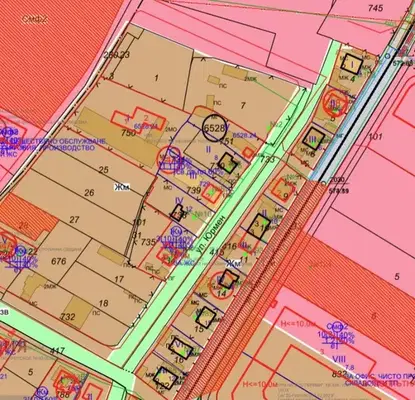Select parcel number 7

pos(243,106)
